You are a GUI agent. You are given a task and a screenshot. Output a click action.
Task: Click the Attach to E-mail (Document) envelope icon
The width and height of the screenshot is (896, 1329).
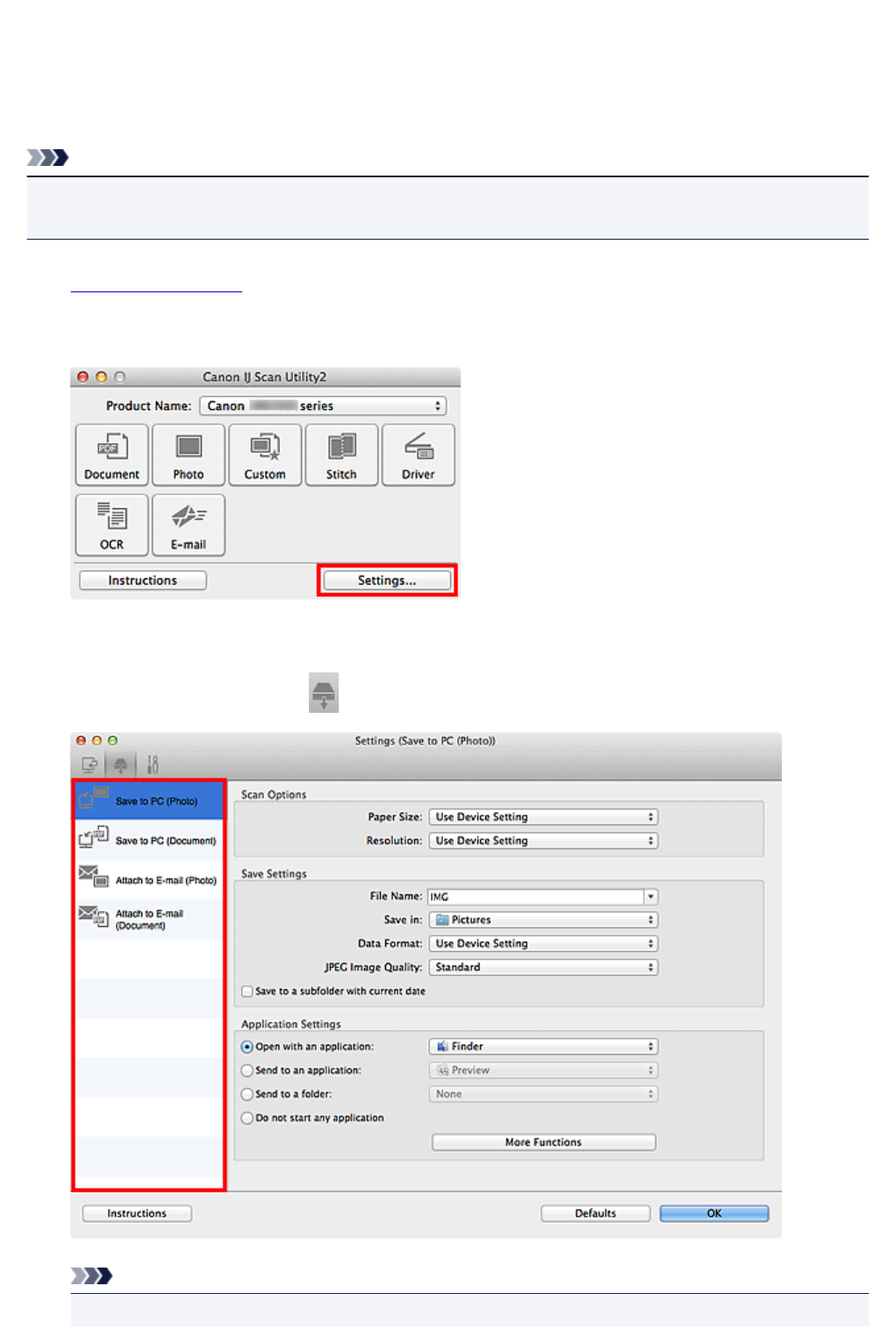click(x=94, y=917)
